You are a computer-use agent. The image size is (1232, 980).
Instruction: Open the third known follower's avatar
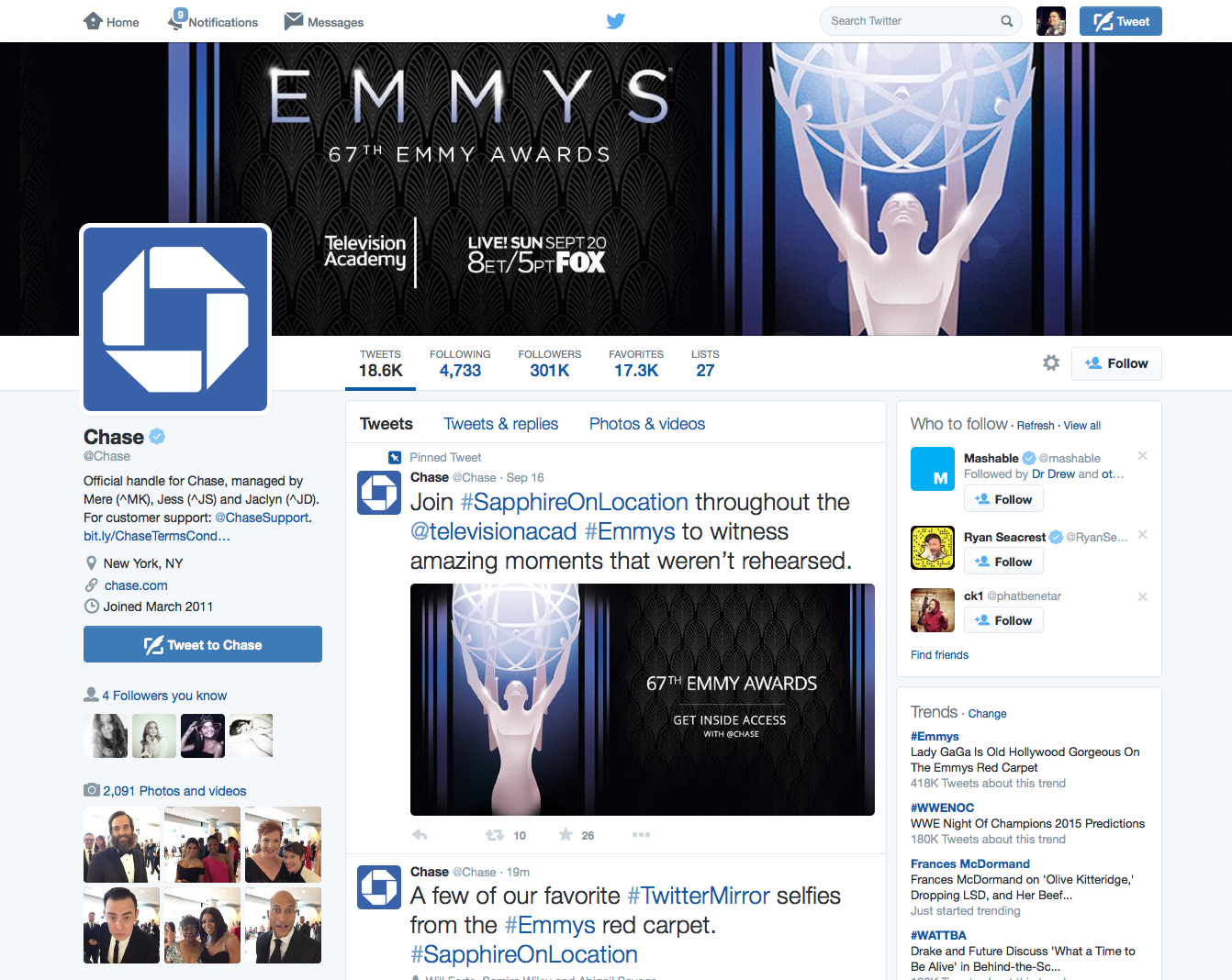[x=203, y=736]
